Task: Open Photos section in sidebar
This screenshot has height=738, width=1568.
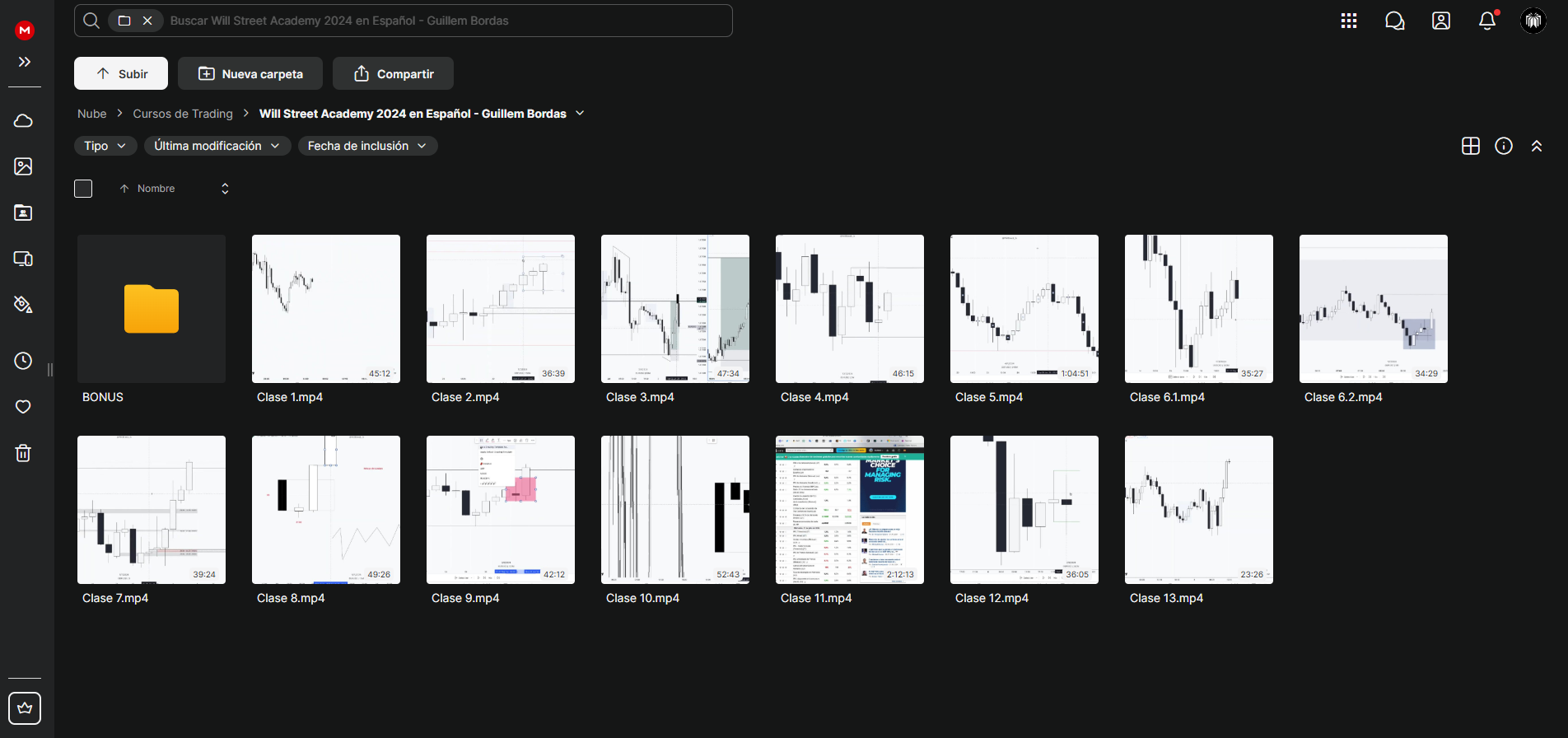Action: point(24,166)
